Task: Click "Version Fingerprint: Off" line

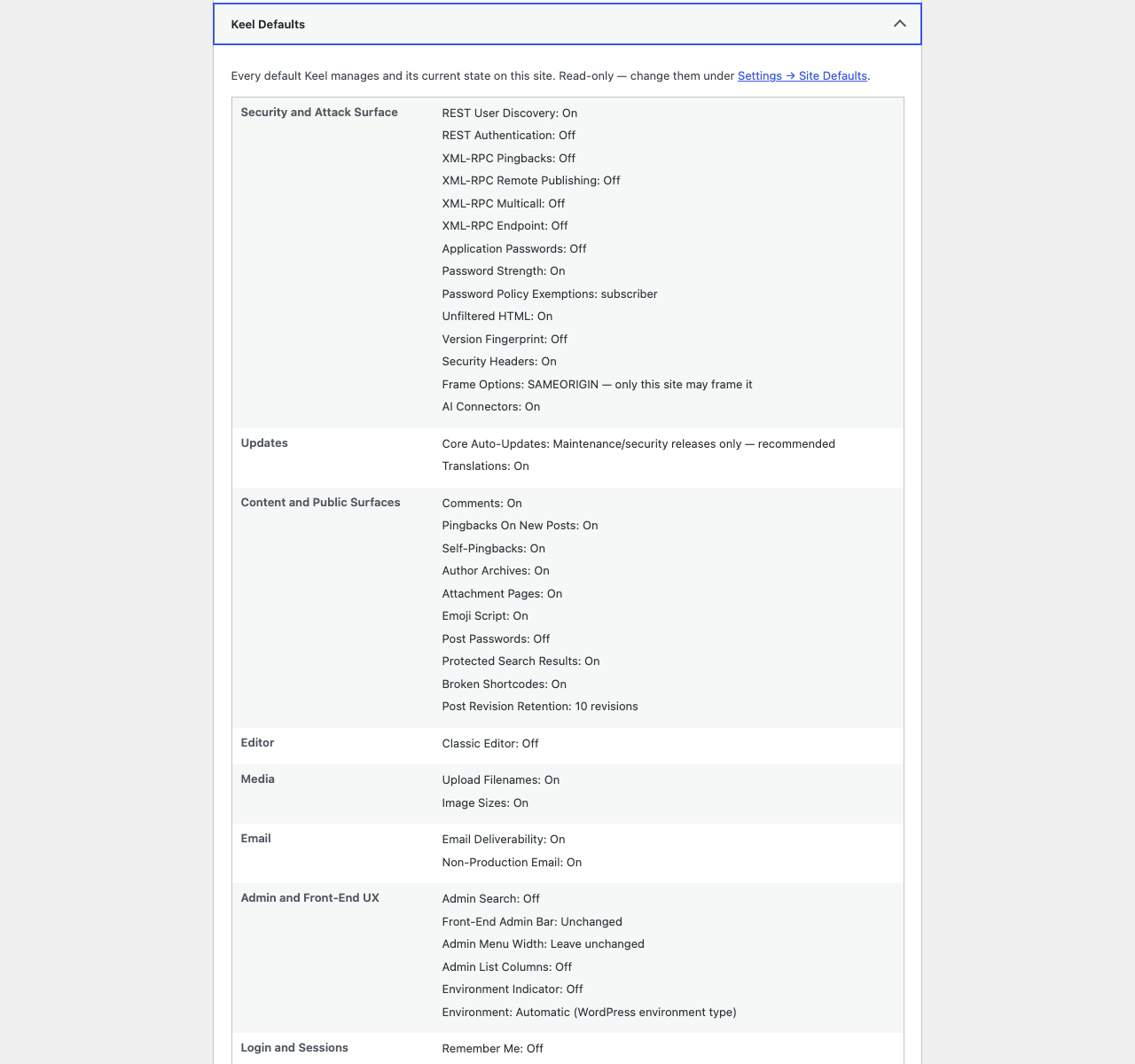Action: (505, 340)
